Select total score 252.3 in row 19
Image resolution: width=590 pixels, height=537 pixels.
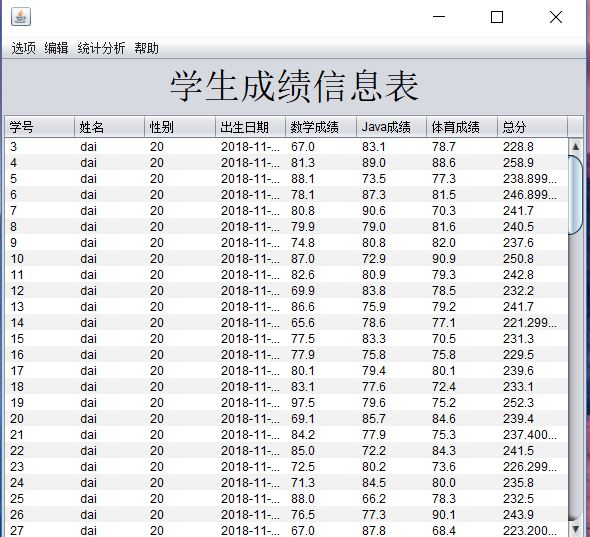pyautogui.click(x=532, y=403)
